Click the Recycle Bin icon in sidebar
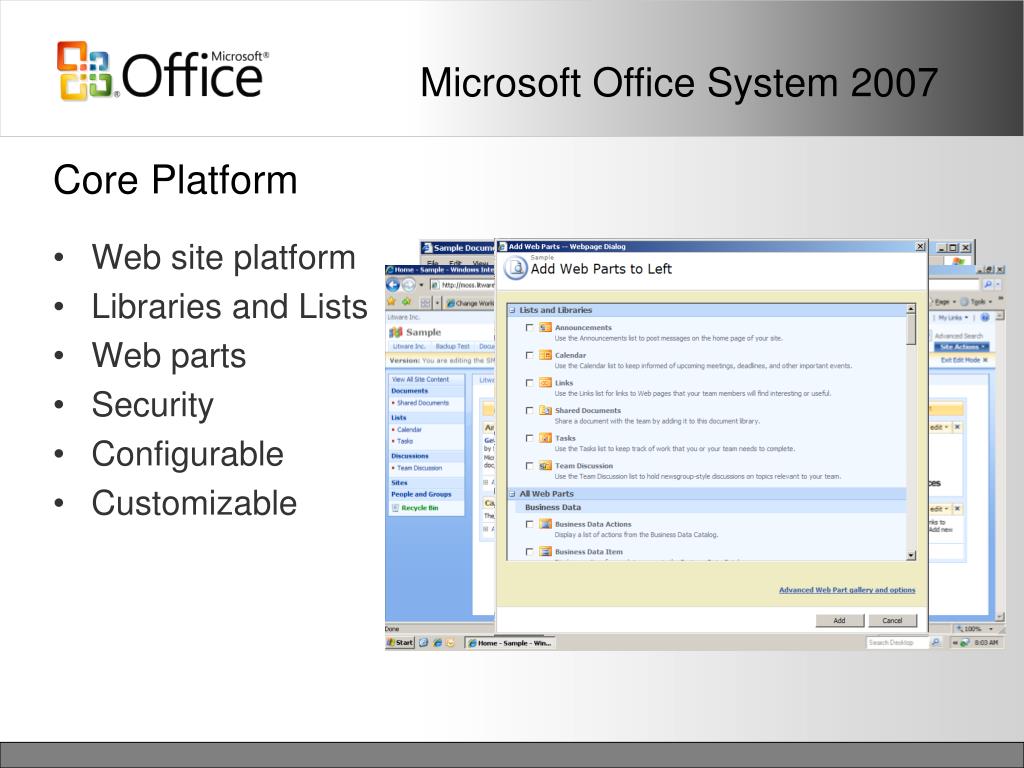 [395, 507]
